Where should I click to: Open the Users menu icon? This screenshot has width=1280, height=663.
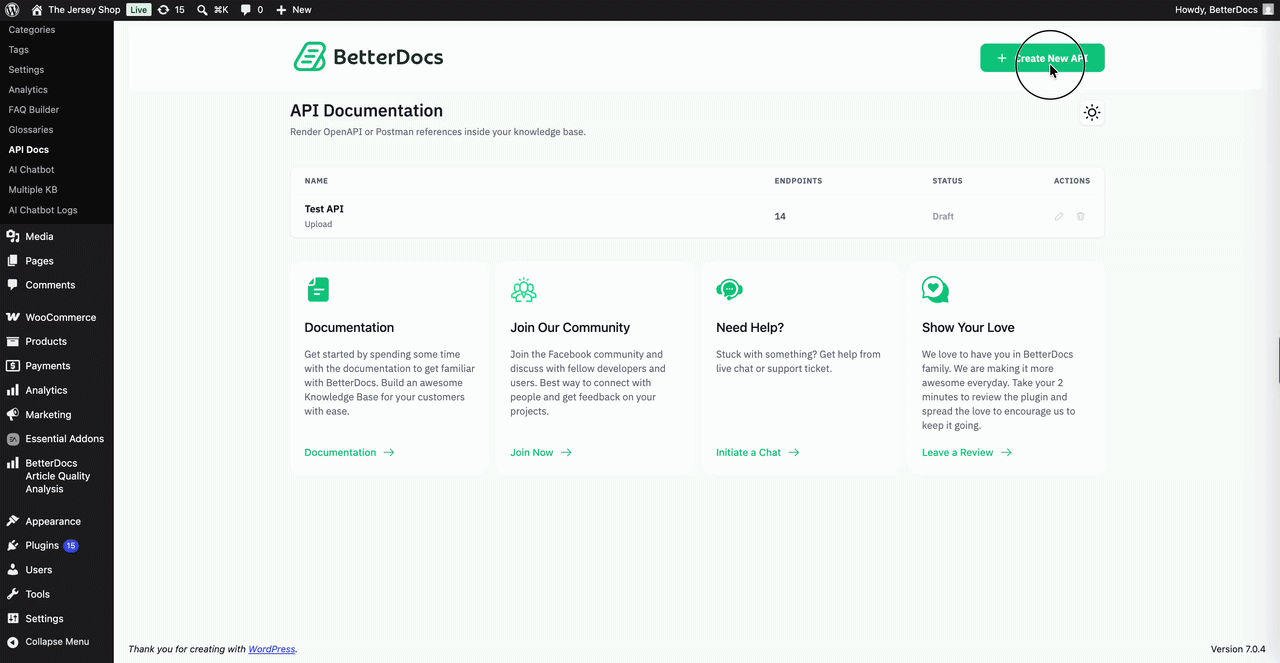pos(13,570)
